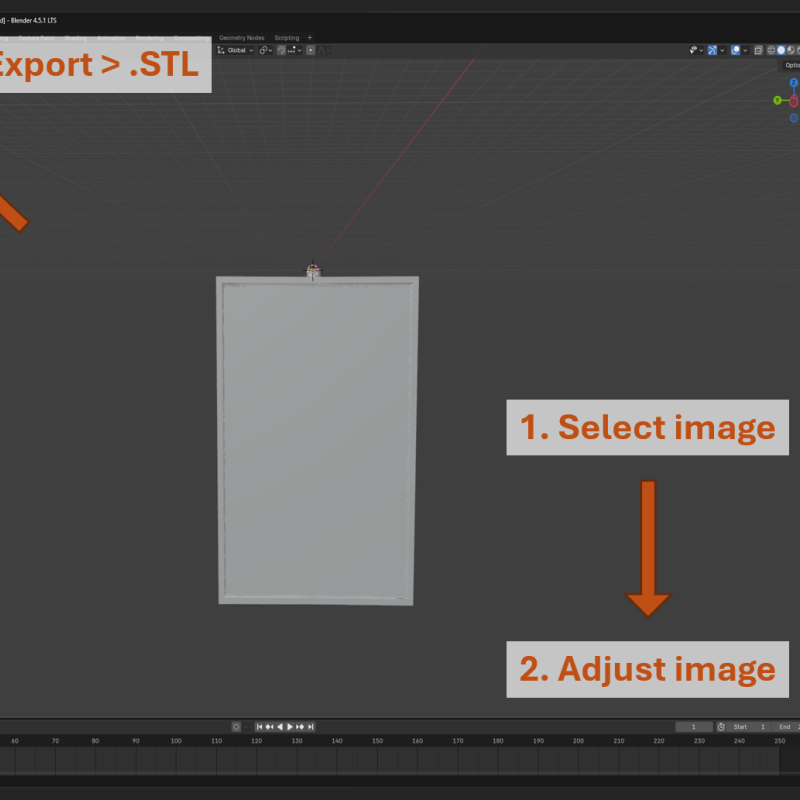Switch to wireframe viewport shading
Screen dimensions: 800x800
coord(771,50)
